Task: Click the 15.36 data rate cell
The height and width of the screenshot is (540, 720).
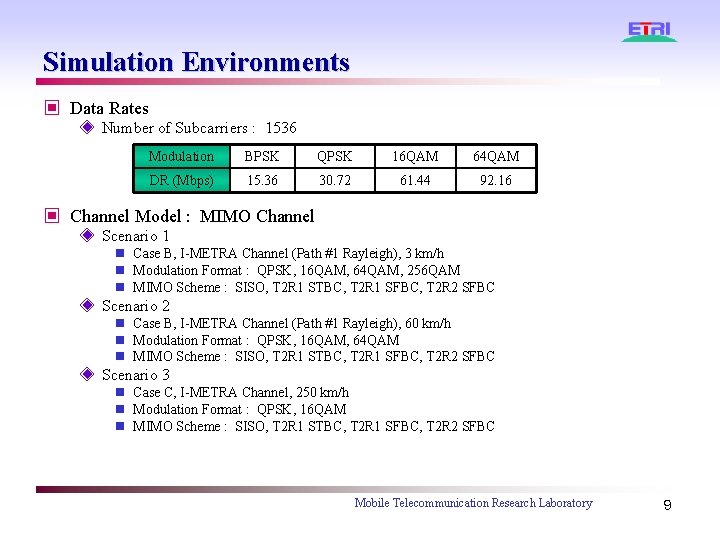Action: click(x=262, y=180)
